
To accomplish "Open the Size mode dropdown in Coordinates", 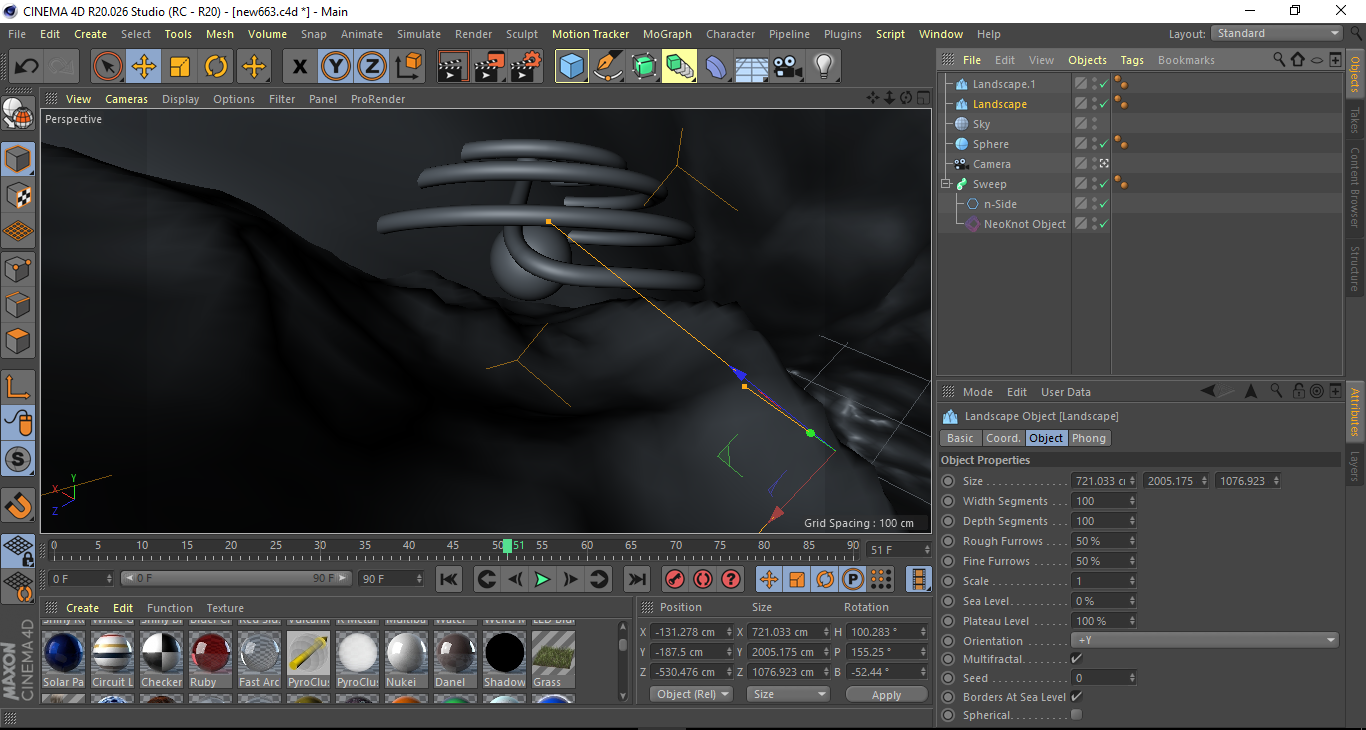I will [788, 694].
